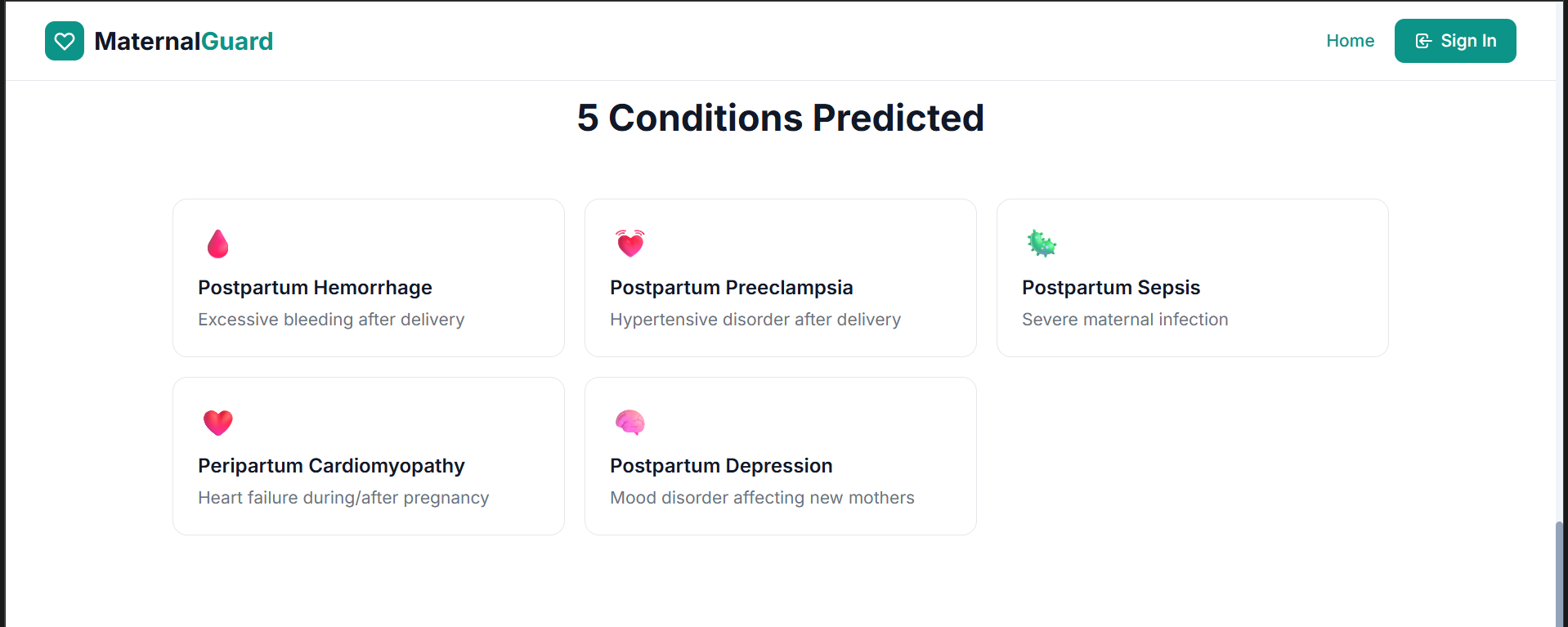Click the sign-in arrow icon
The image size is (1568, 627).
pos(1423,41)
